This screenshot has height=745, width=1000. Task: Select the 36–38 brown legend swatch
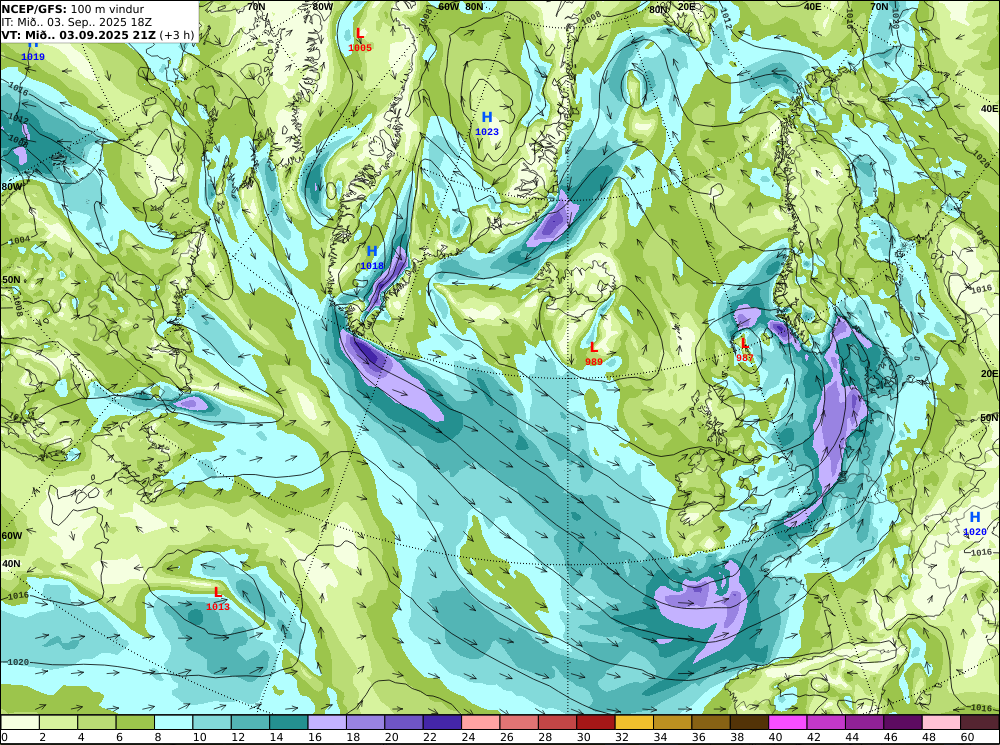[710, 722]
